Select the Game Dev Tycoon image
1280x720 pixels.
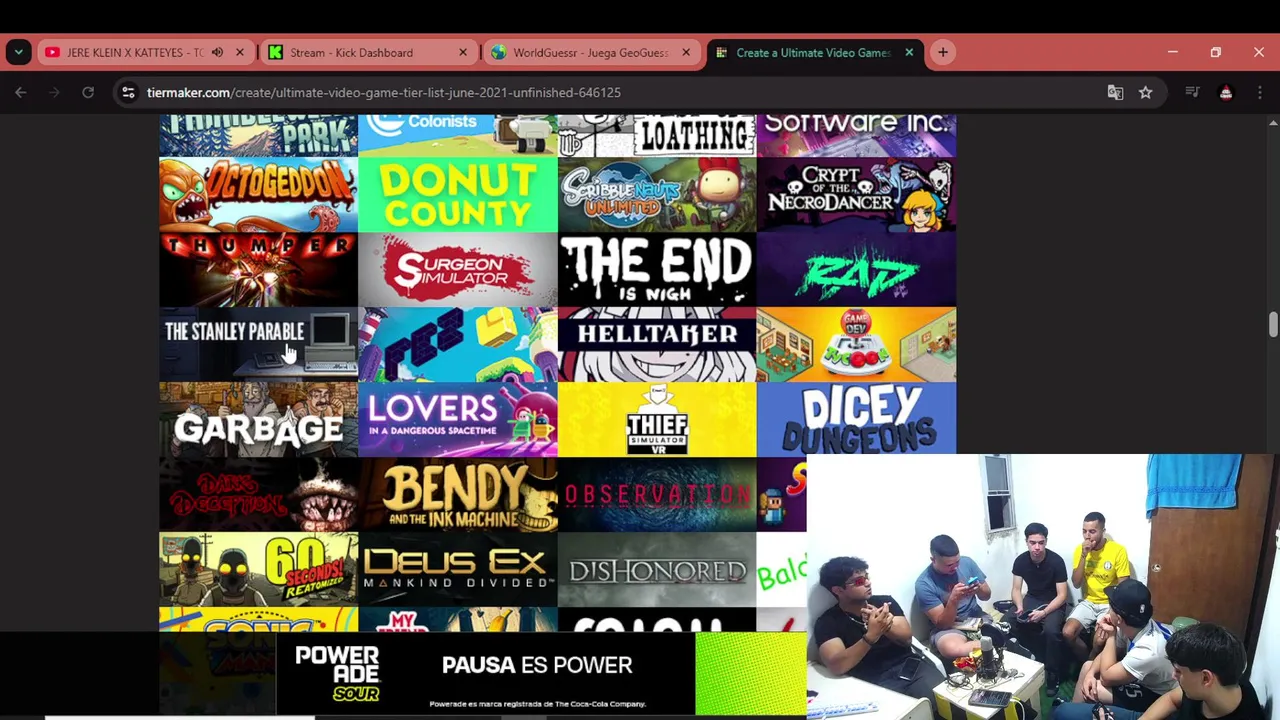[x=856, y=344]
